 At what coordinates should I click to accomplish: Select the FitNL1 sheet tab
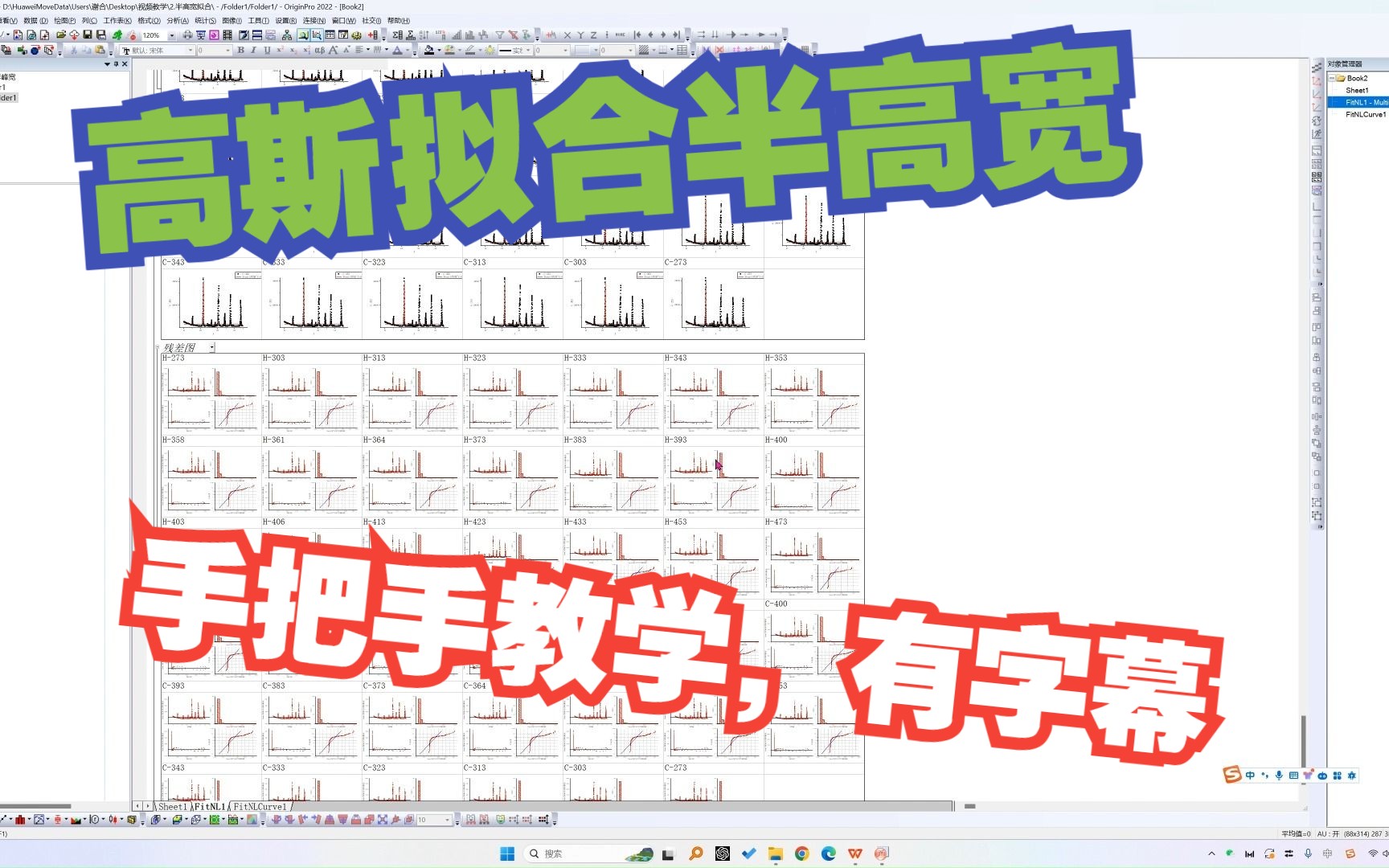tap(209, 806)
